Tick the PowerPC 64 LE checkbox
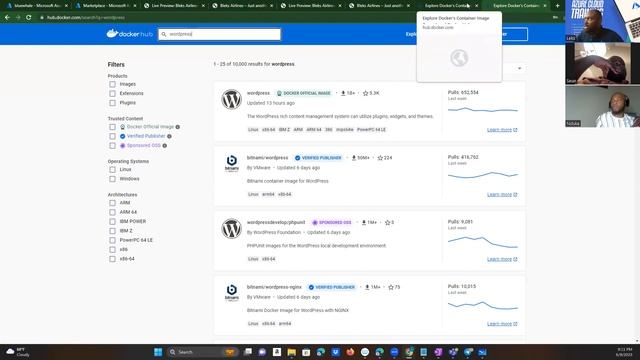This screenshot has width=640, height=360. (112, 240)
